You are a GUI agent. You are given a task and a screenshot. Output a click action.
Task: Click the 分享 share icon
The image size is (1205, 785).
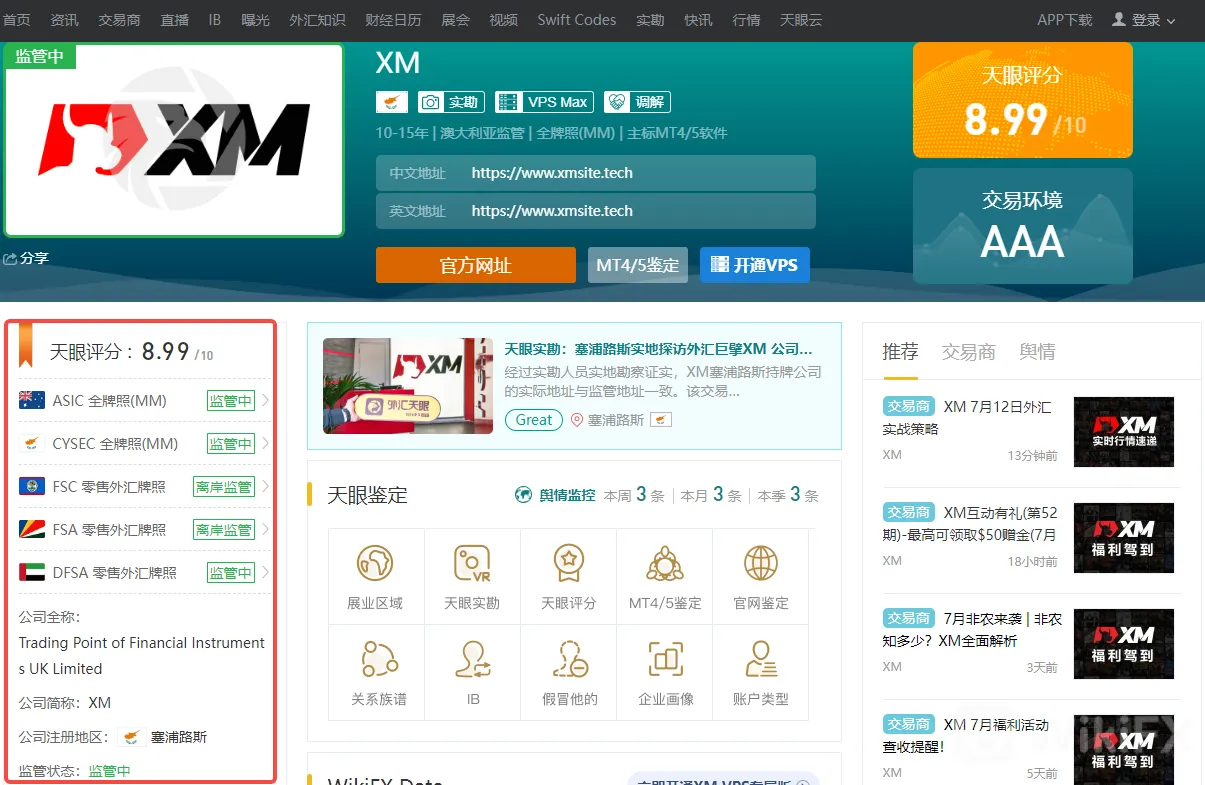click(x=10, y=258)
